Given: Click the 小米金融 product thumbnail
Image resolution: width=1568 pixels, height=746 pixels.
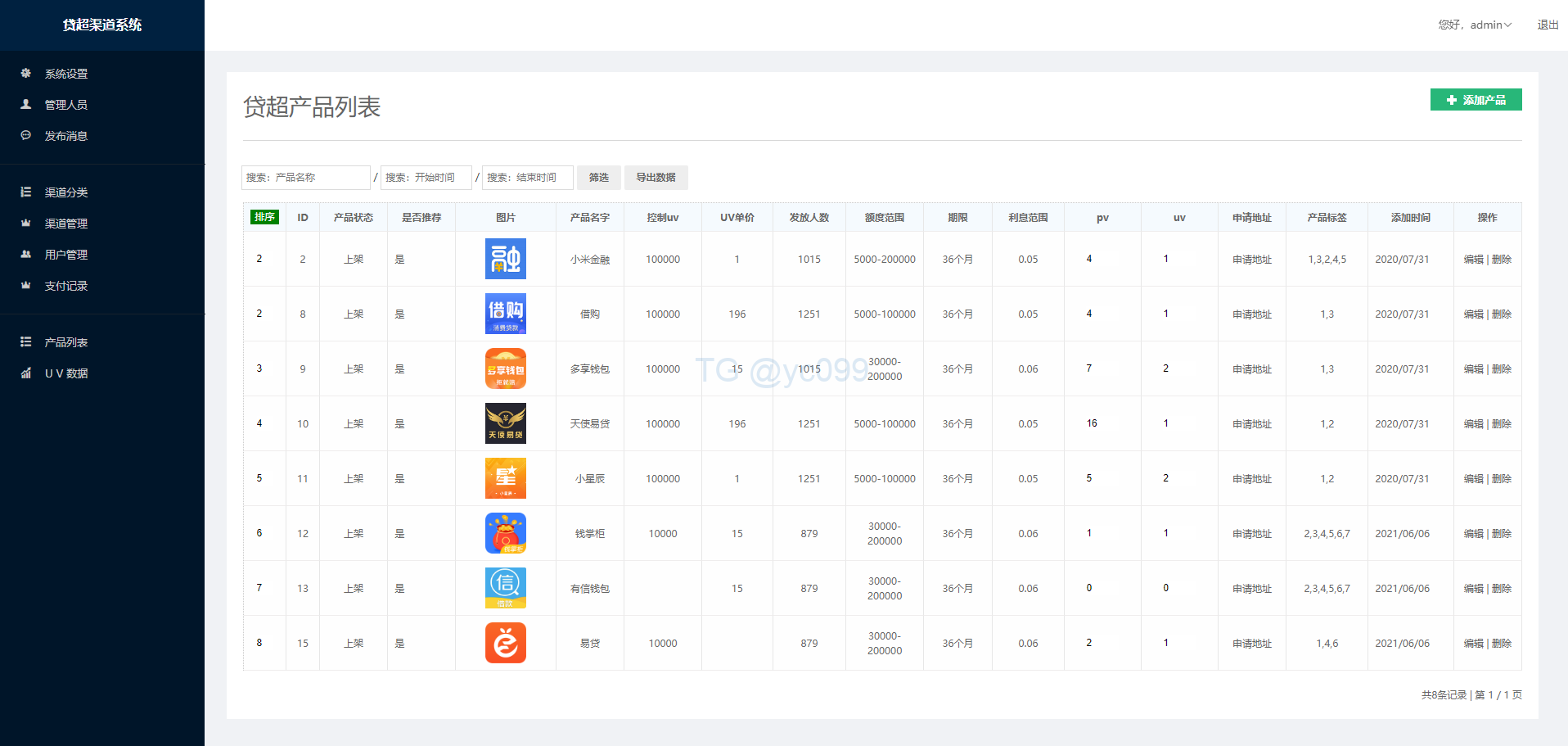Looking at the screenshot, I should click(x=505, y=259).
